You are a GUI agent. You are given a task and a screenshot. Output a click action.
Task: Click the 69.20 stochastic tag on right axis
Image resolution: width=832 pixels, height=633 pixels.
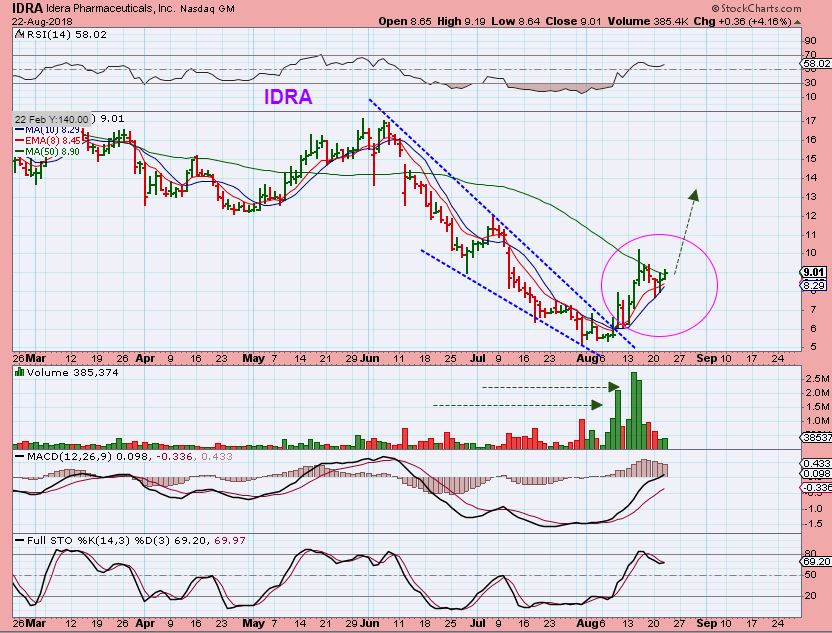[816, 561]
